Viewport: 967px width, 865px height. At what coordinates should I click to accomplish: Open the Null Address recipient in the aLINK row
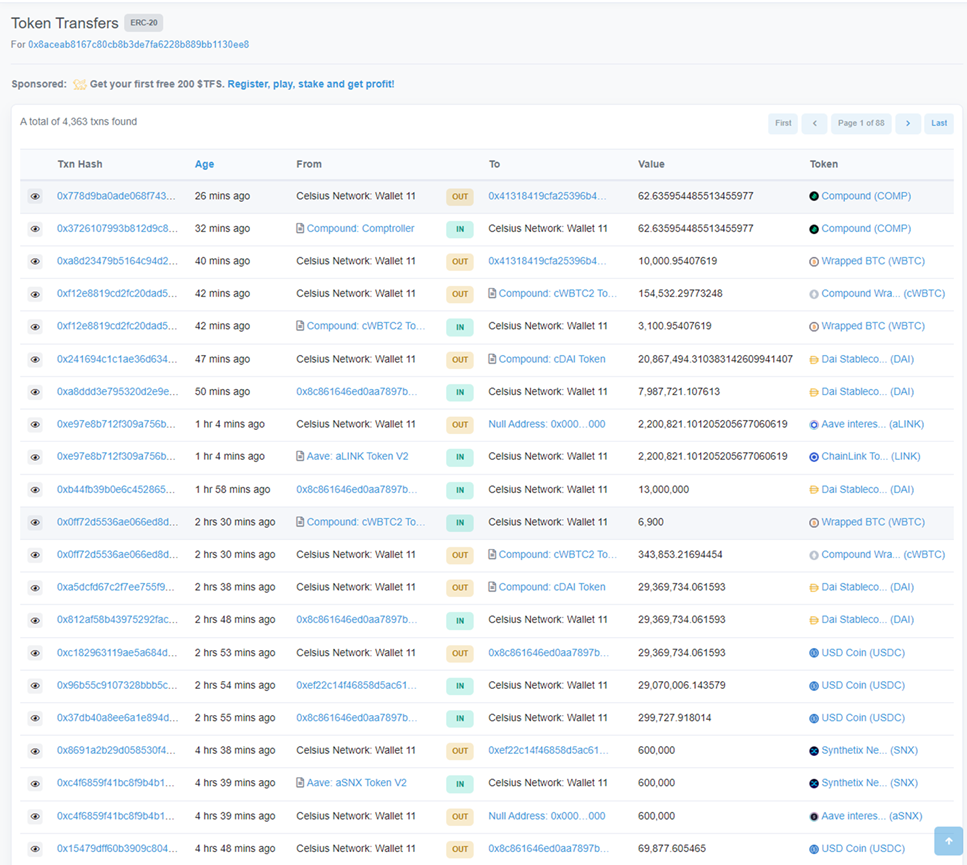547,424
